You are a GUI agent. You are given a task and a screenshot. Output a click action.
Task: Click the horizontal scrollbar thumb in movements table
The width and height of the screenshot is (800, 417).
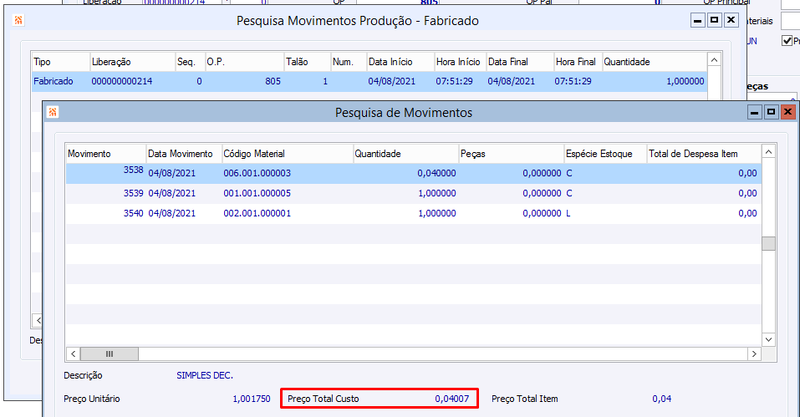point(109,354)
